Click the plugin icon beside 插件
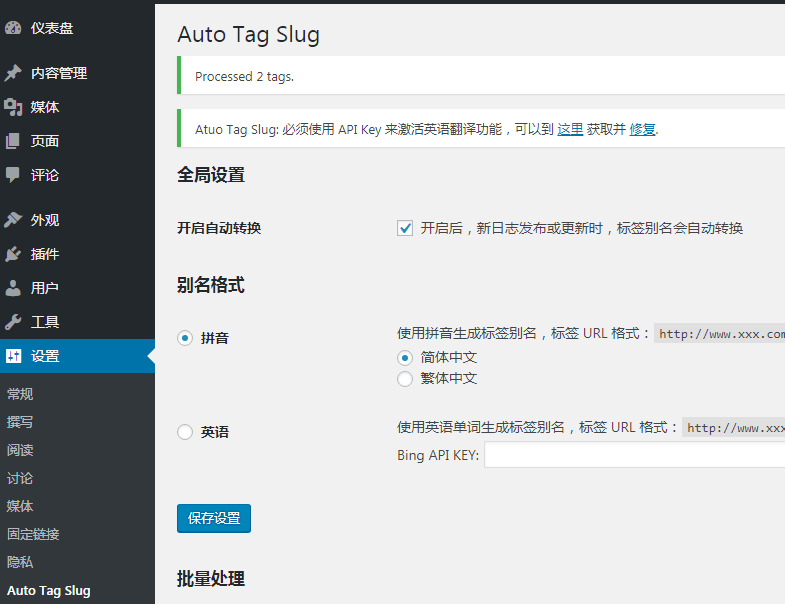Viewport: 785px width, 604px height. pos(13,254)
